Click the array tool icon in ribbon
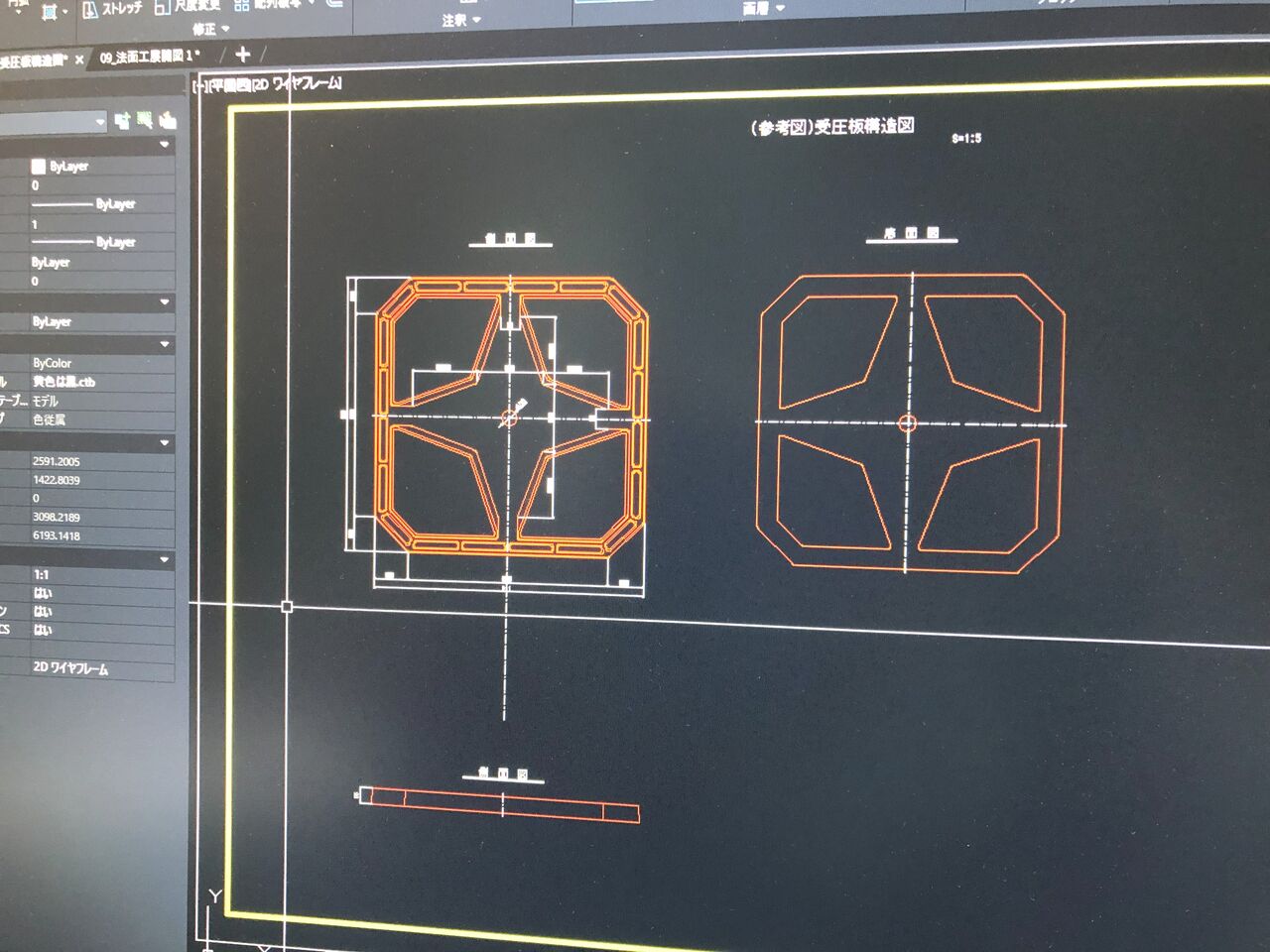The width and height of the screenshot is (1270, 952). coord(242,5)
